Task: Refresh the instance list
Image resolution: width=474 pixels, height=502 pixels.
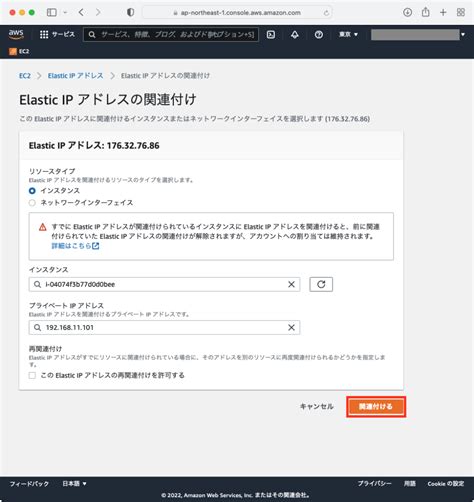Action: [x=321, y=284]
